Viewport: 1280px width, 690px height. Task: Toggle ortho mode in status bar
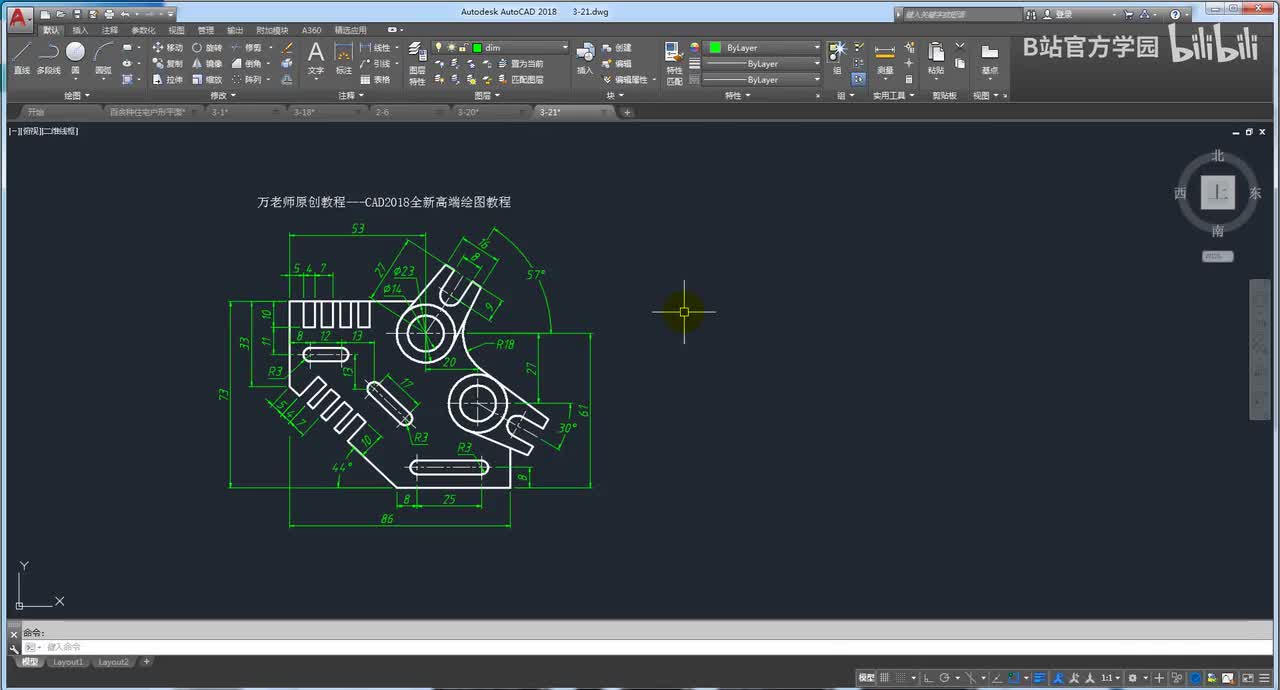(927, 678)
